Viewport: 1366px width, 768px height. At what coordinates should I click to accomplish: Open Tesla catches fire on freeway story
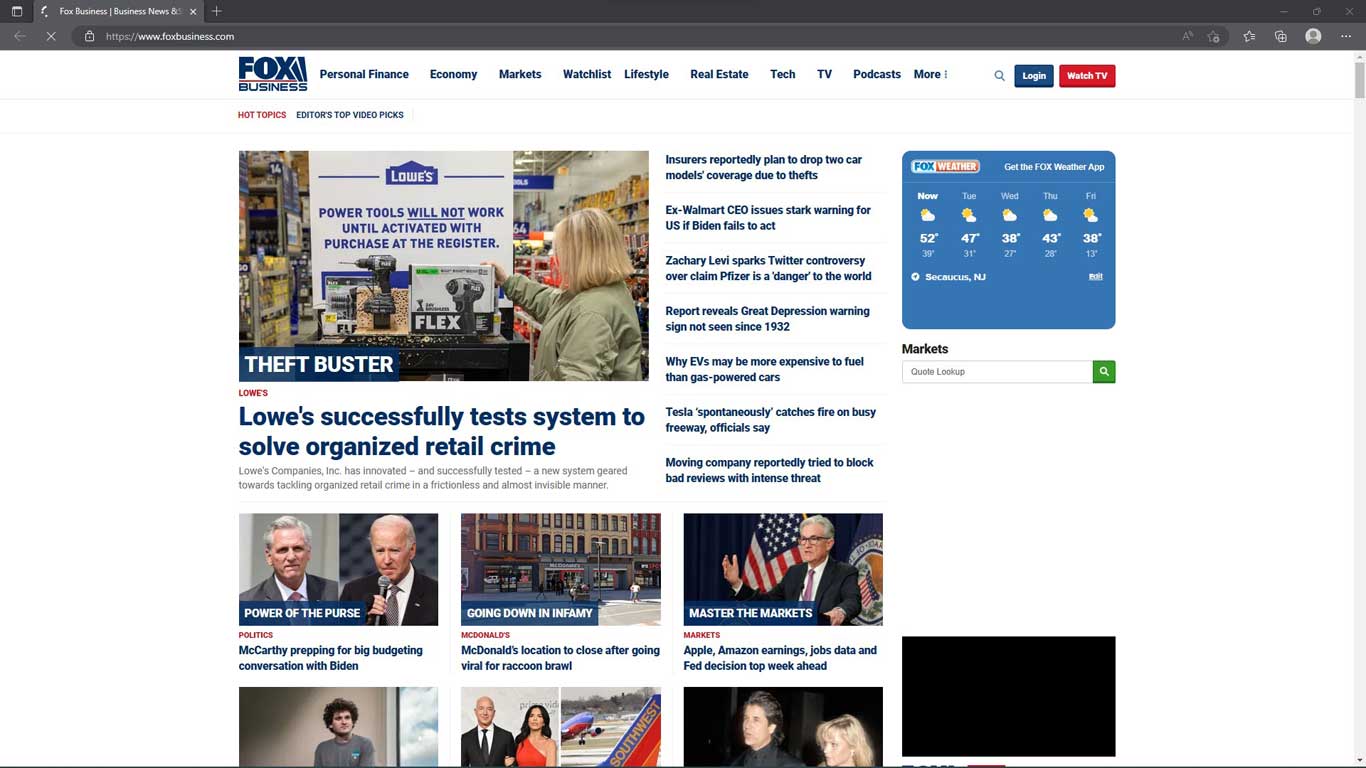(x=770, y=420)
